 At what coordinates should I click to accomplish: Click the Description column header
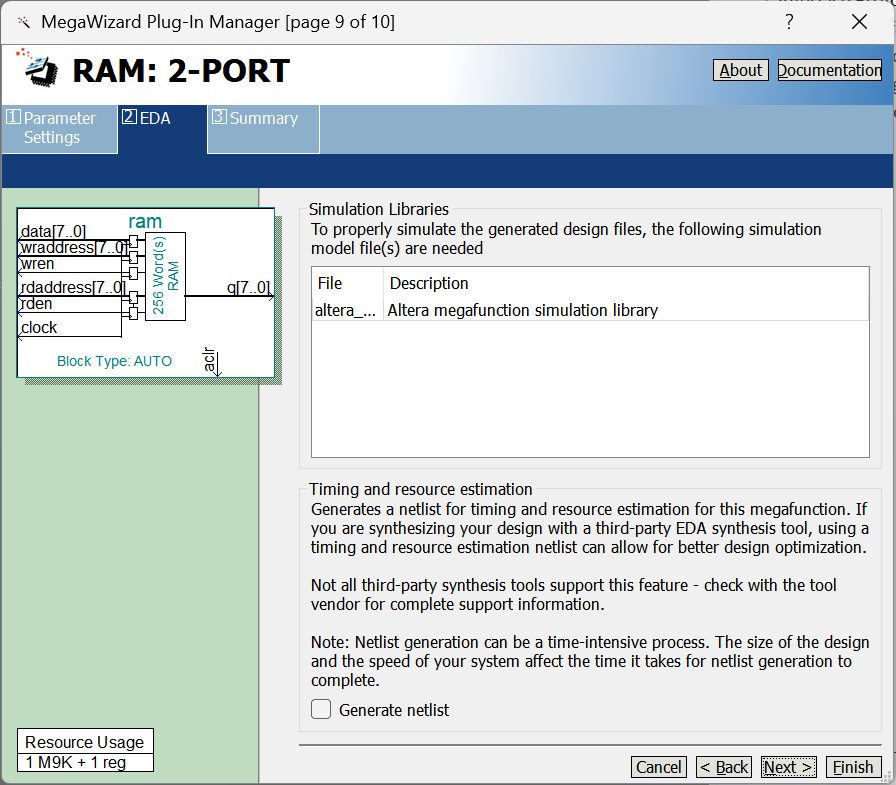(x=626, y=283)
